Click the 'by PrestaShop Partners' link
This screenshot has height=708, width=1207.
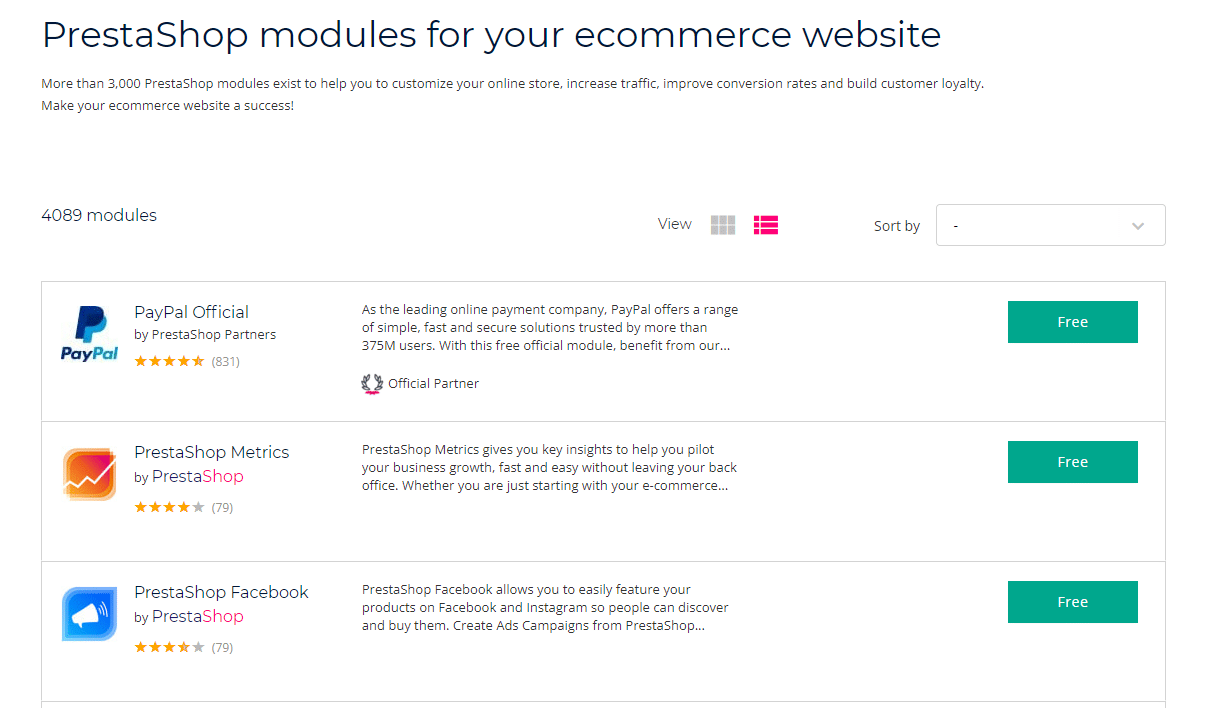point(204,334)
